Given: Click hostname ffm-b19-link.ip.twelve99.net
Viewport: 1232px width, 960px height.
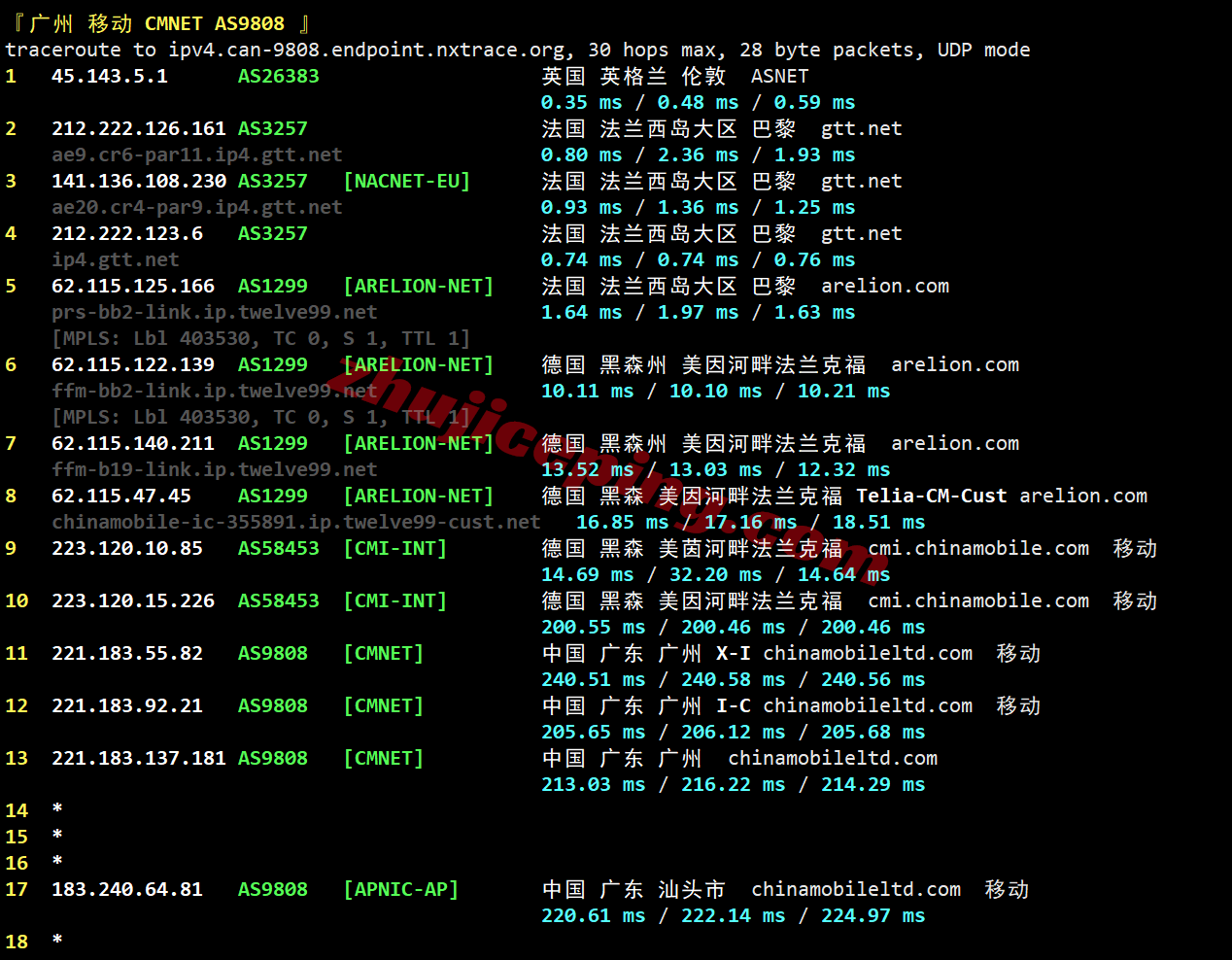Looking at the screenshot, I should coord(215,469).
